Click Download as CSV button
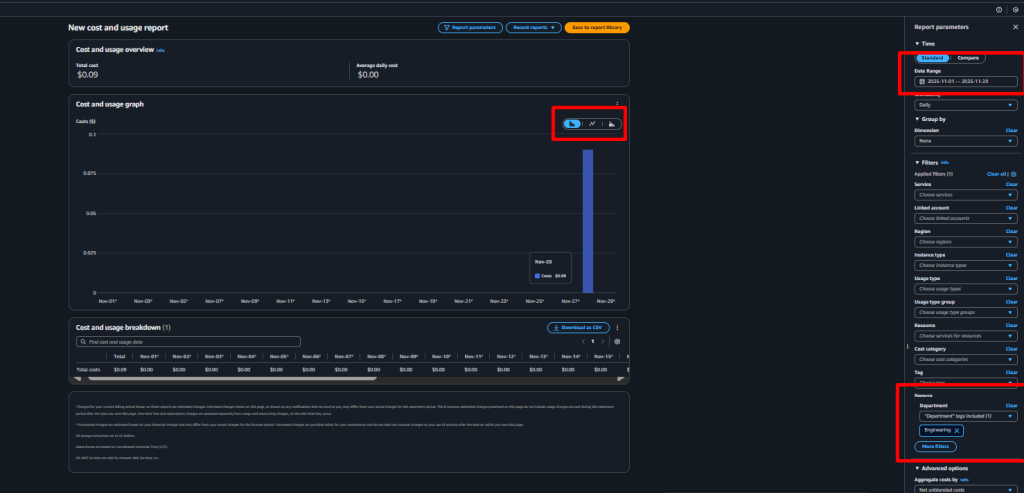This screenshot has width=1024, height=493. coord(579,327)
